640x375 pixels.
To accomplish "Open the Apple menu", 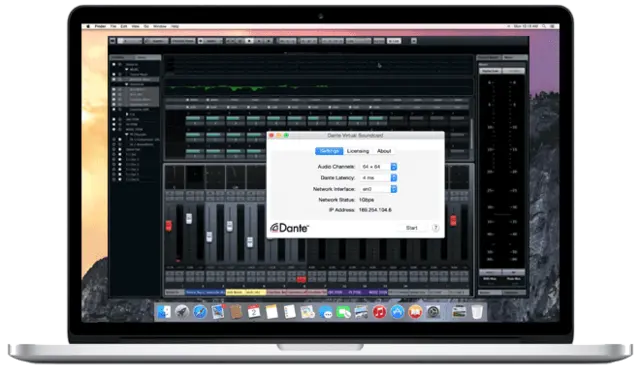I will tap(88, 26).
